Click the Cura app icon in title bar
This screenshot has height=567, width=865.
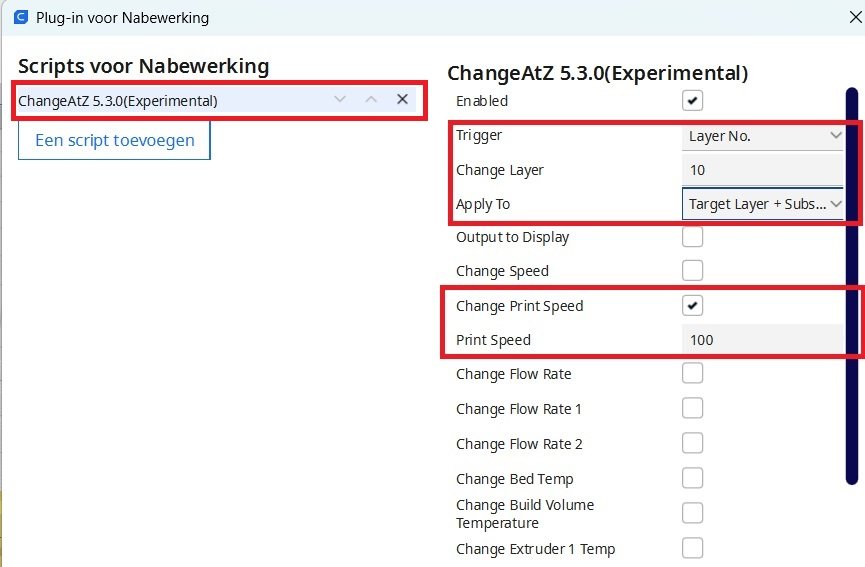pyautogui.click(x=20, y=17)
